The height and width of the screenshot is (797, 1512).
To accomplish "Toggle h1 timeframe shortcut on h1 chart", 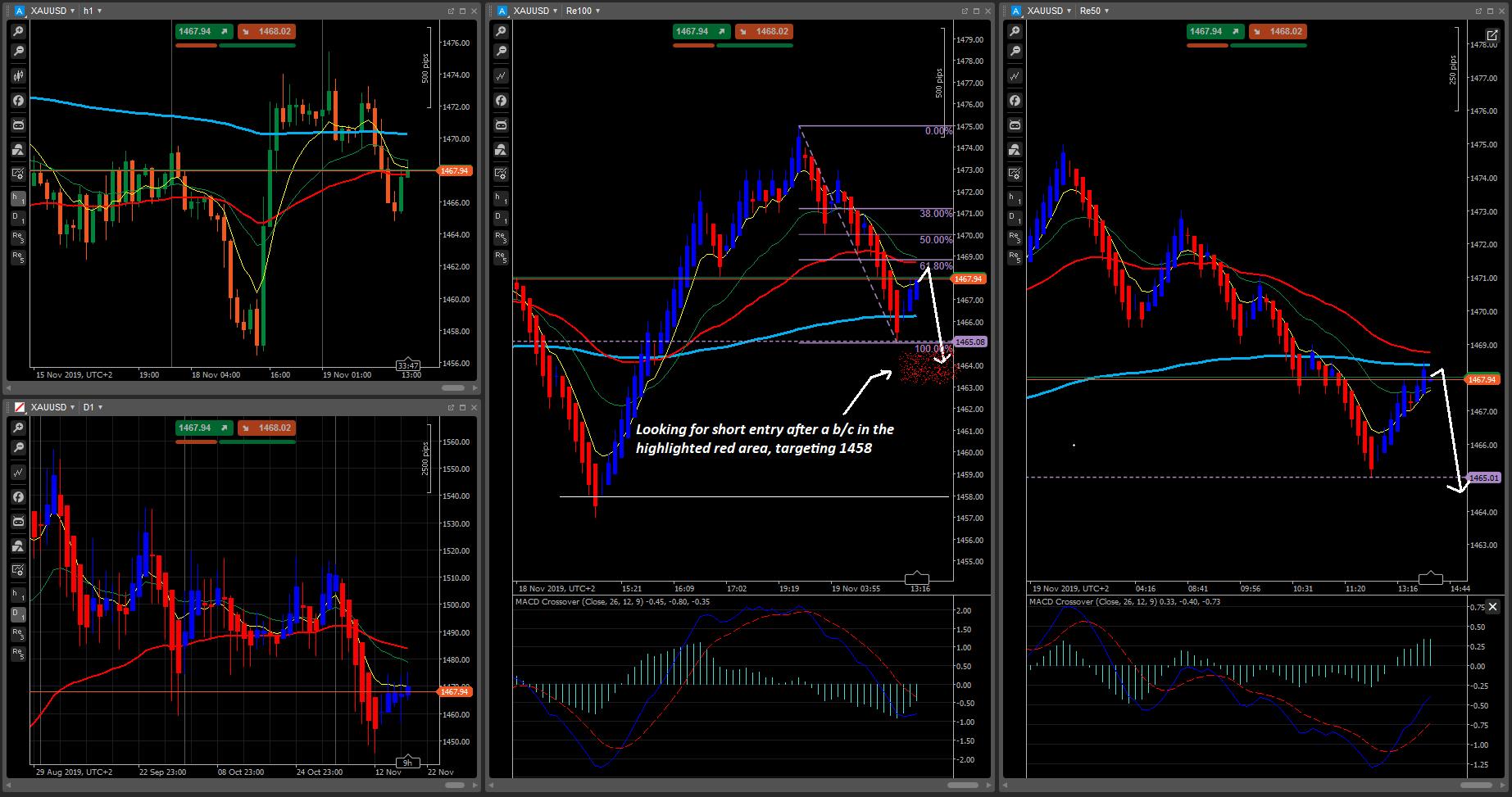I will pos(18,198).
